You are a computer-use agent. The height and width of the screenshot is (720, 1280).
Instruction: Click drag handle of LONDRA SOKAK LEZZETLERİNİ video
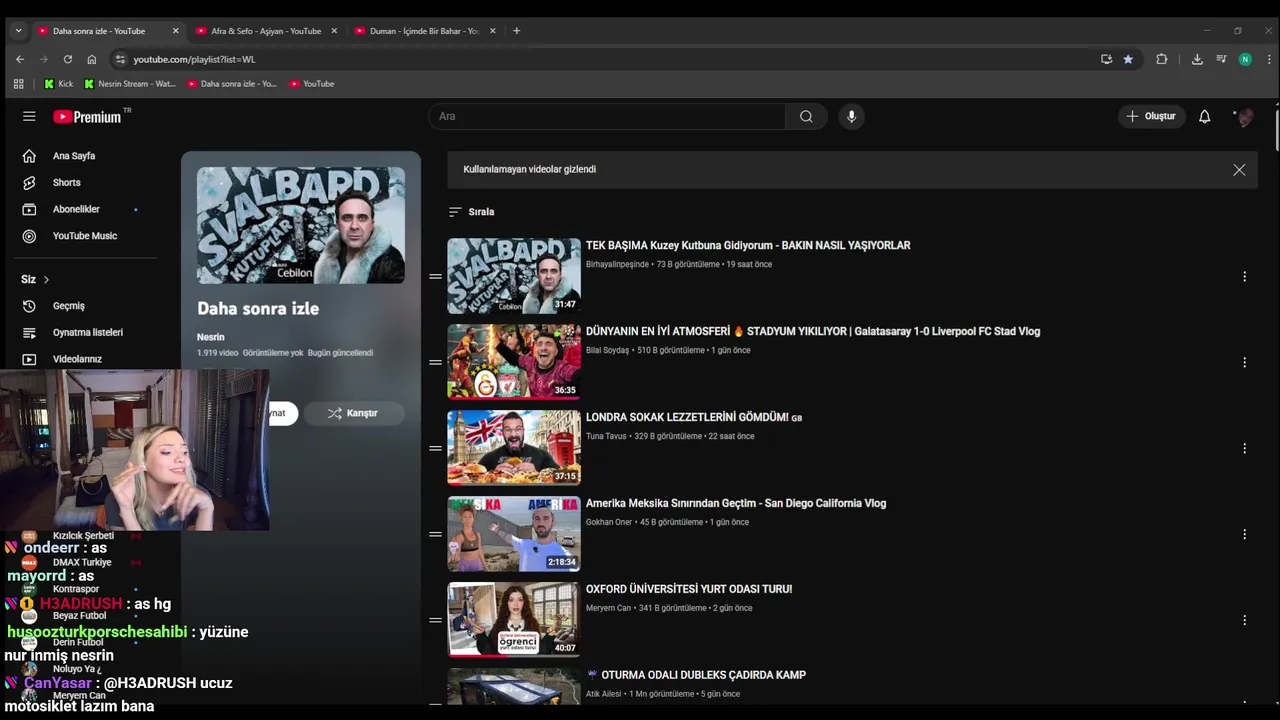pos(435,448)
